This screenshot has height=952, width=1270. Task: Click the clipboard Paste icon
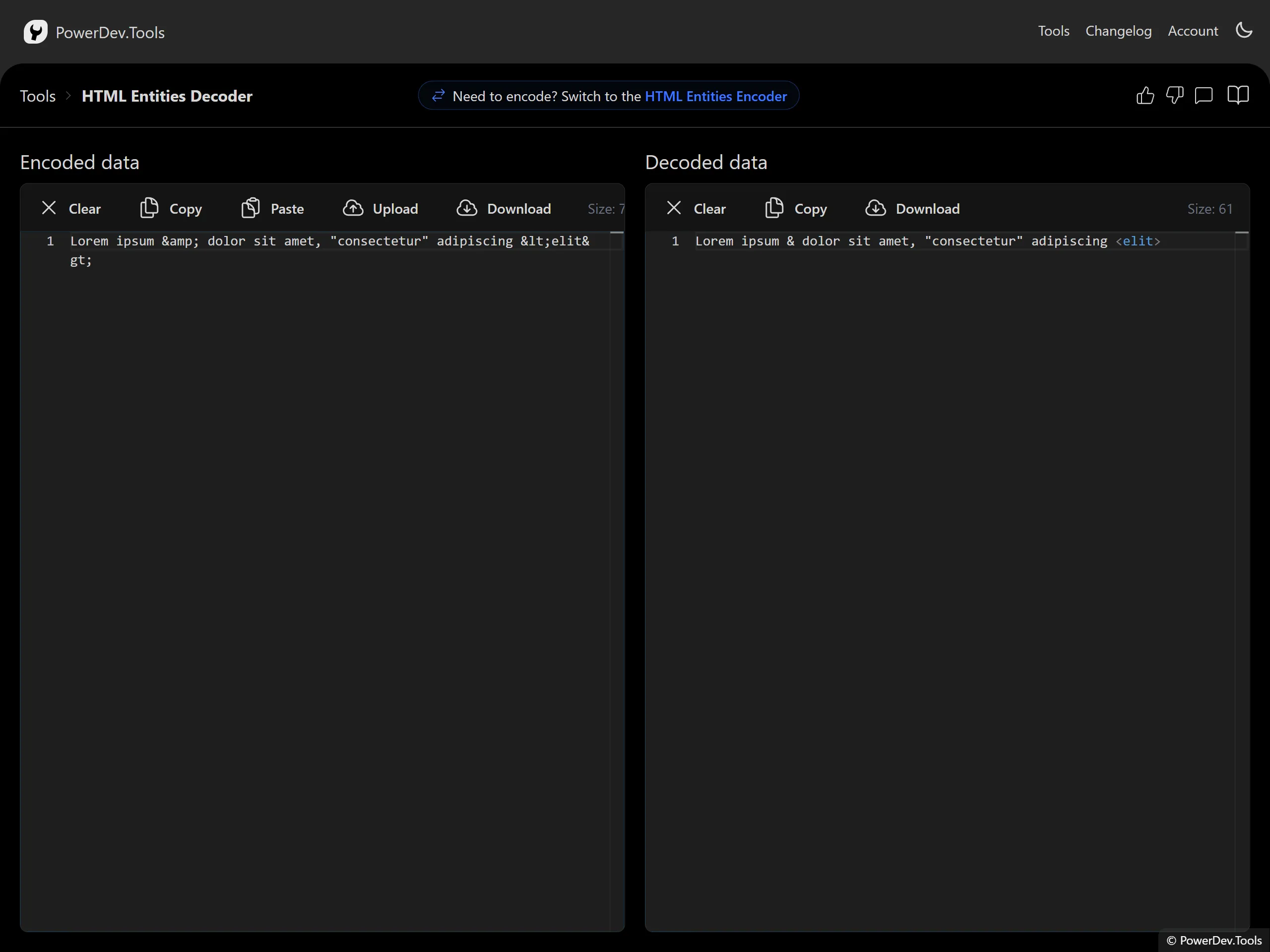(x=251, y=208)
